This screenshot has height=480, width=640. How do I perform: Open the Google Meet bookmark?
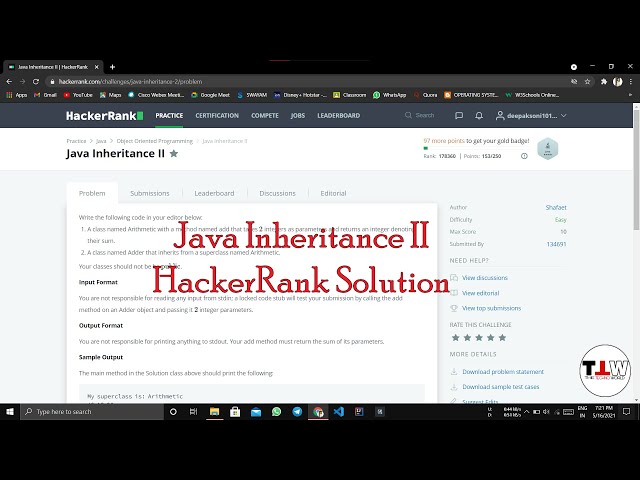point(211,95)
